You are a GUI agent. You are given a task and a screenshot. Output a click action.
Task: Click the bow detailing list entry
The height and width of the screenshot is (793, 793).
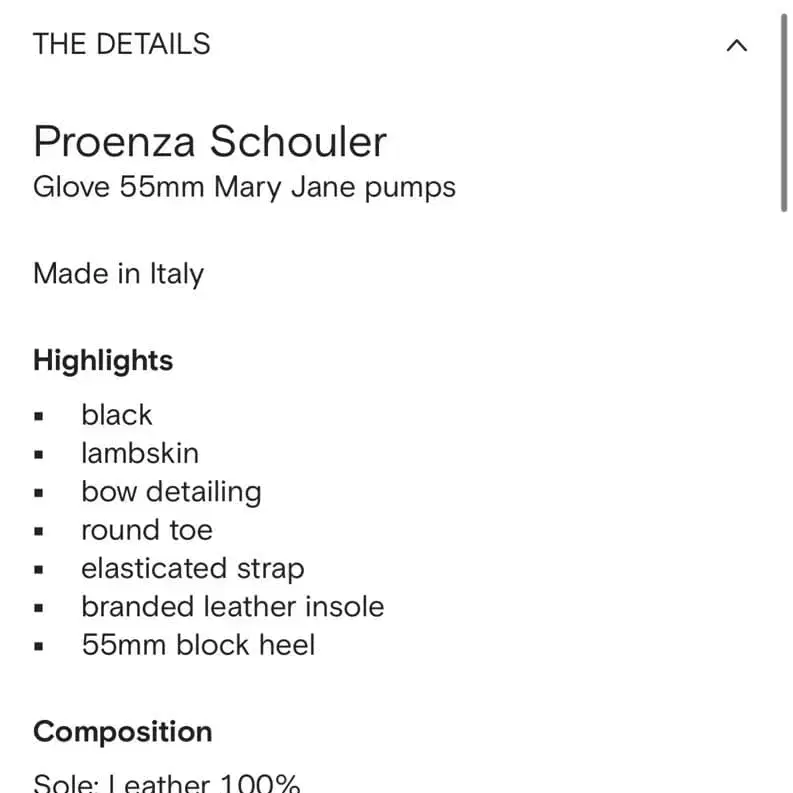[x=171, y=492]
